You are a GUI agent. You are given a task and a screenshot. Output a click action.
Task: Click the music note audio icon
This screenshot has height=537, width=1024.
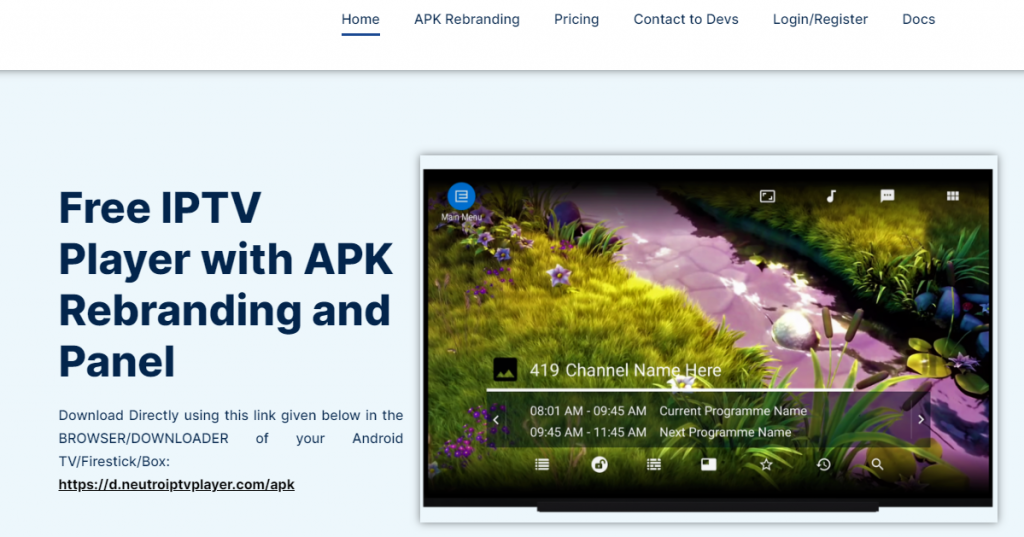(x=831, y=196)
